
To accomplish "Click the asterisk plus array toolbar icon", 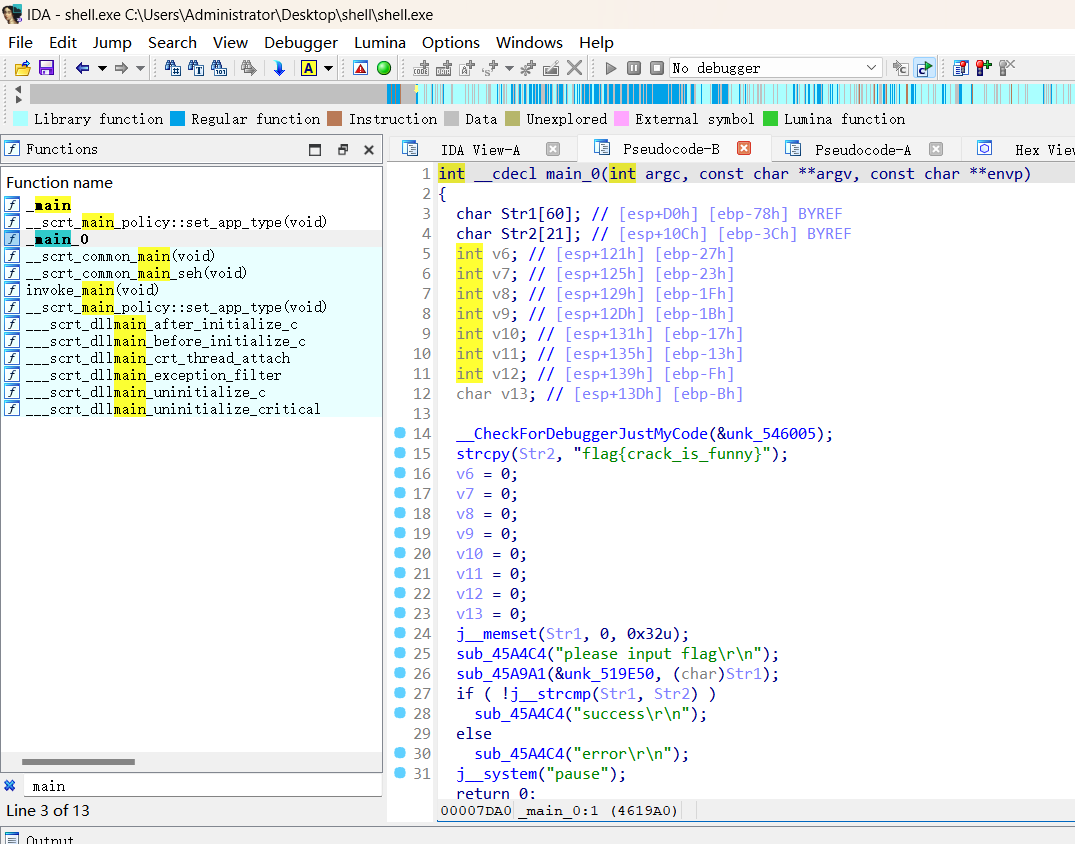I will click(x=528, y=68).
